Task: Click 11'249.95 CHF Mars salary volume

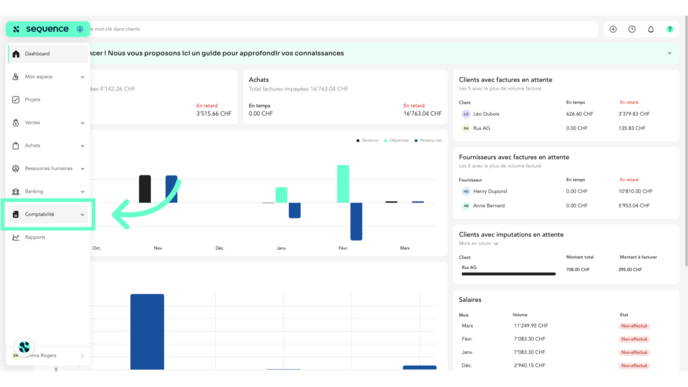Action: coord(531,326)
